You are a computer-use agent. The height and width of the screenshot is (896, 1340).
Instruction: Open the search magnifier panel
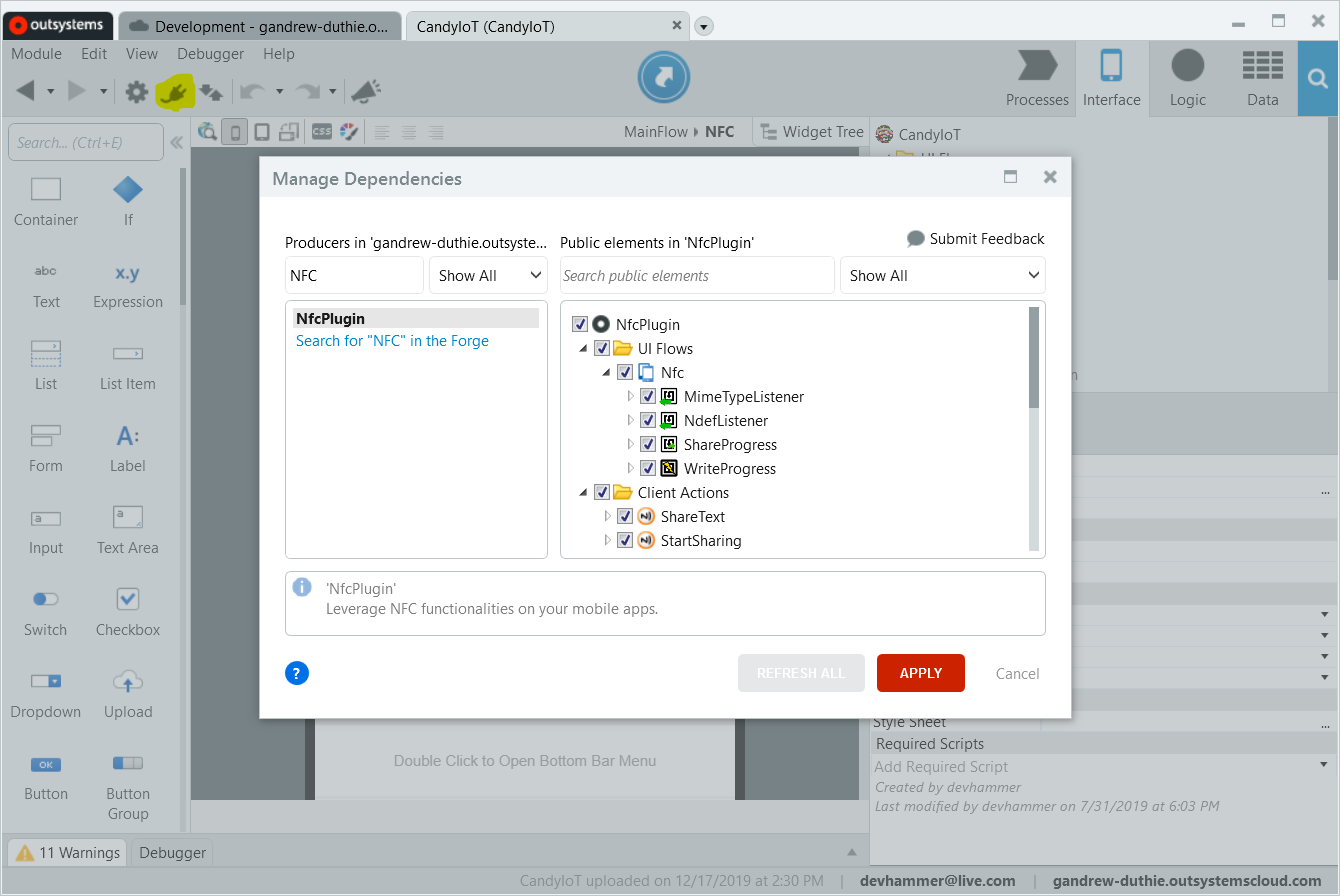click(1318, 78)
